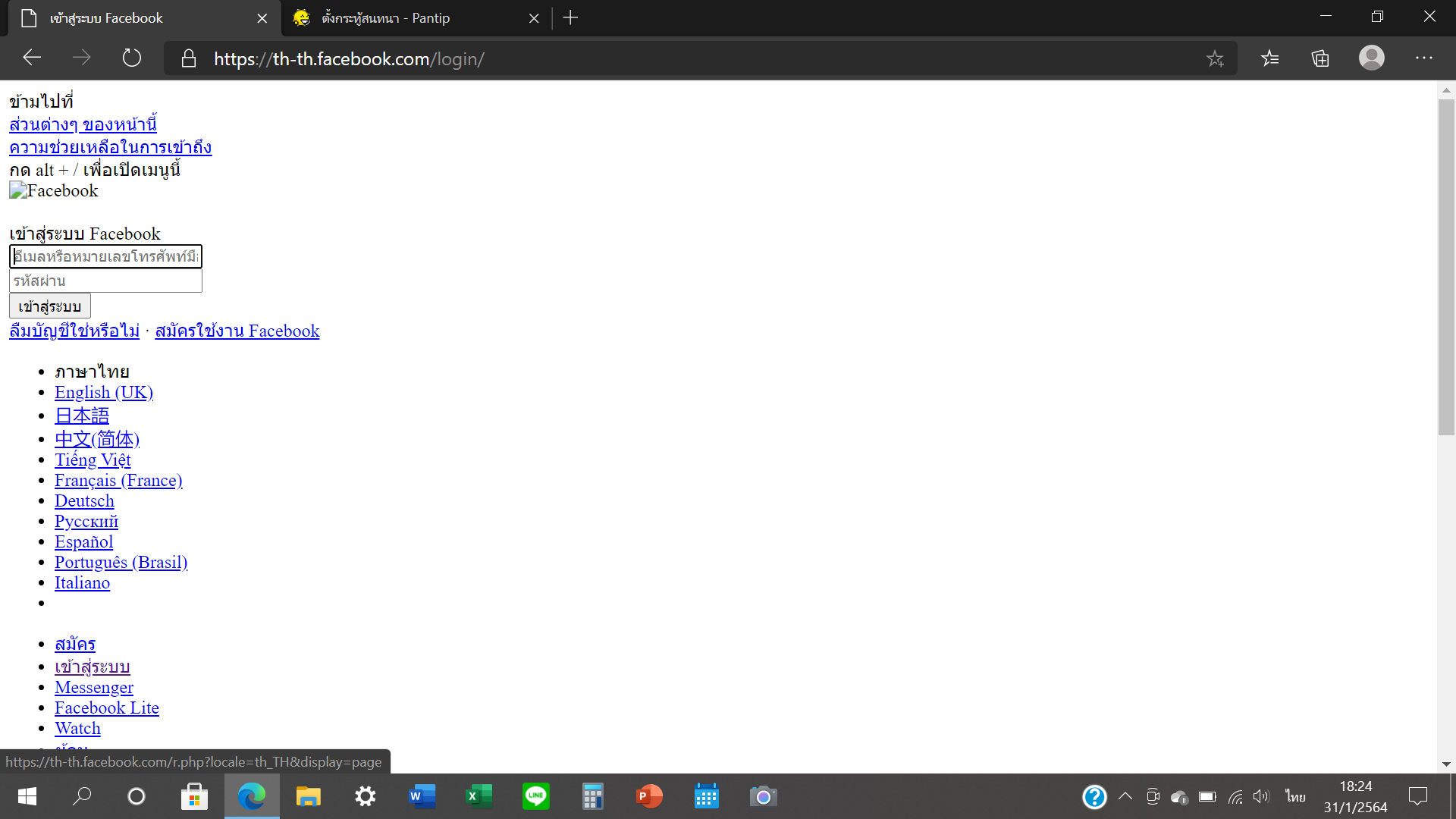1456x819 pixels.
Task: Click the address bar URL
Action: (x=349, y=59)
